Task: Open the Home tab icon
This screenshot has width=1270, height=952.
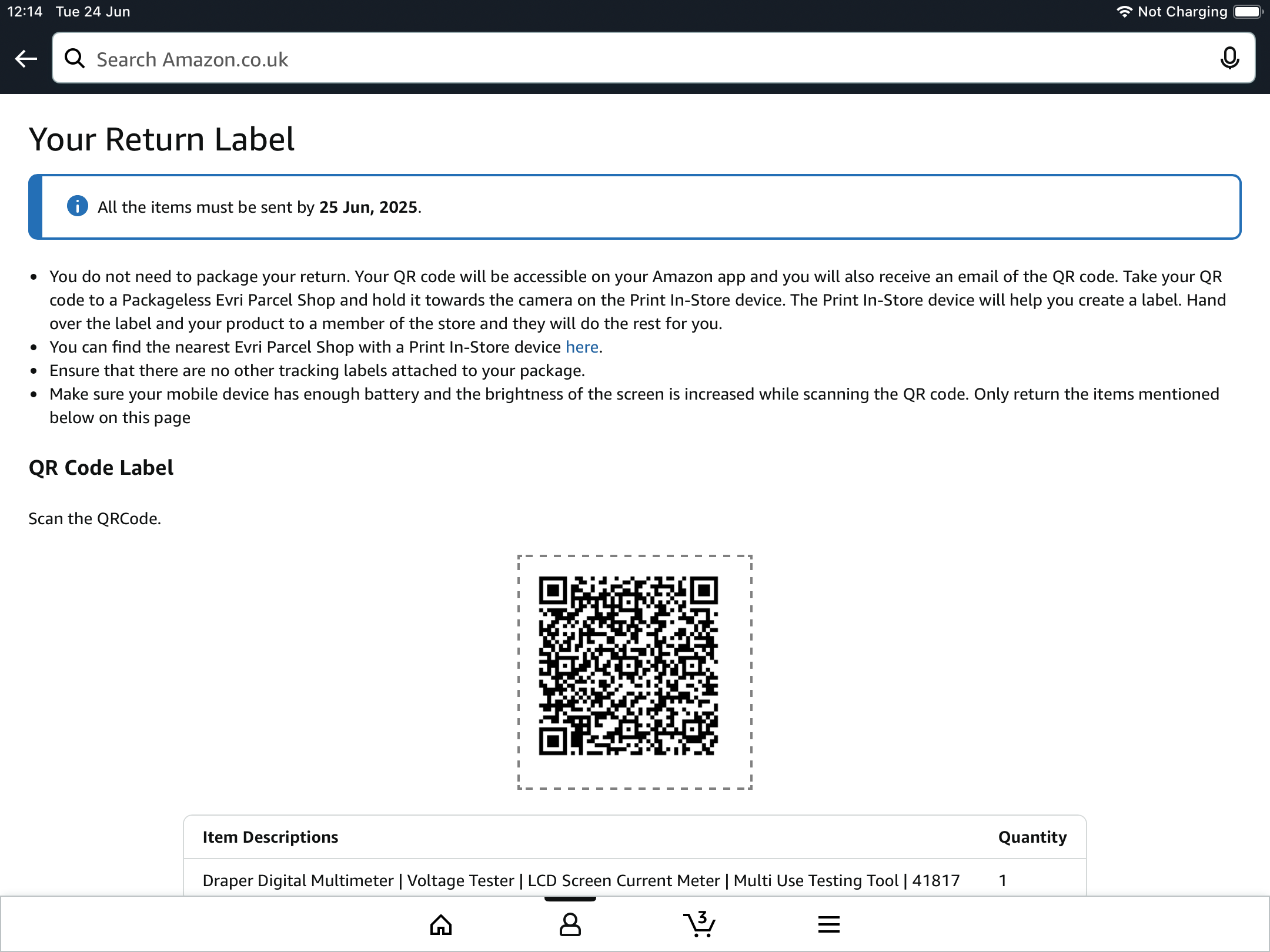Action: tap(441, 925)
